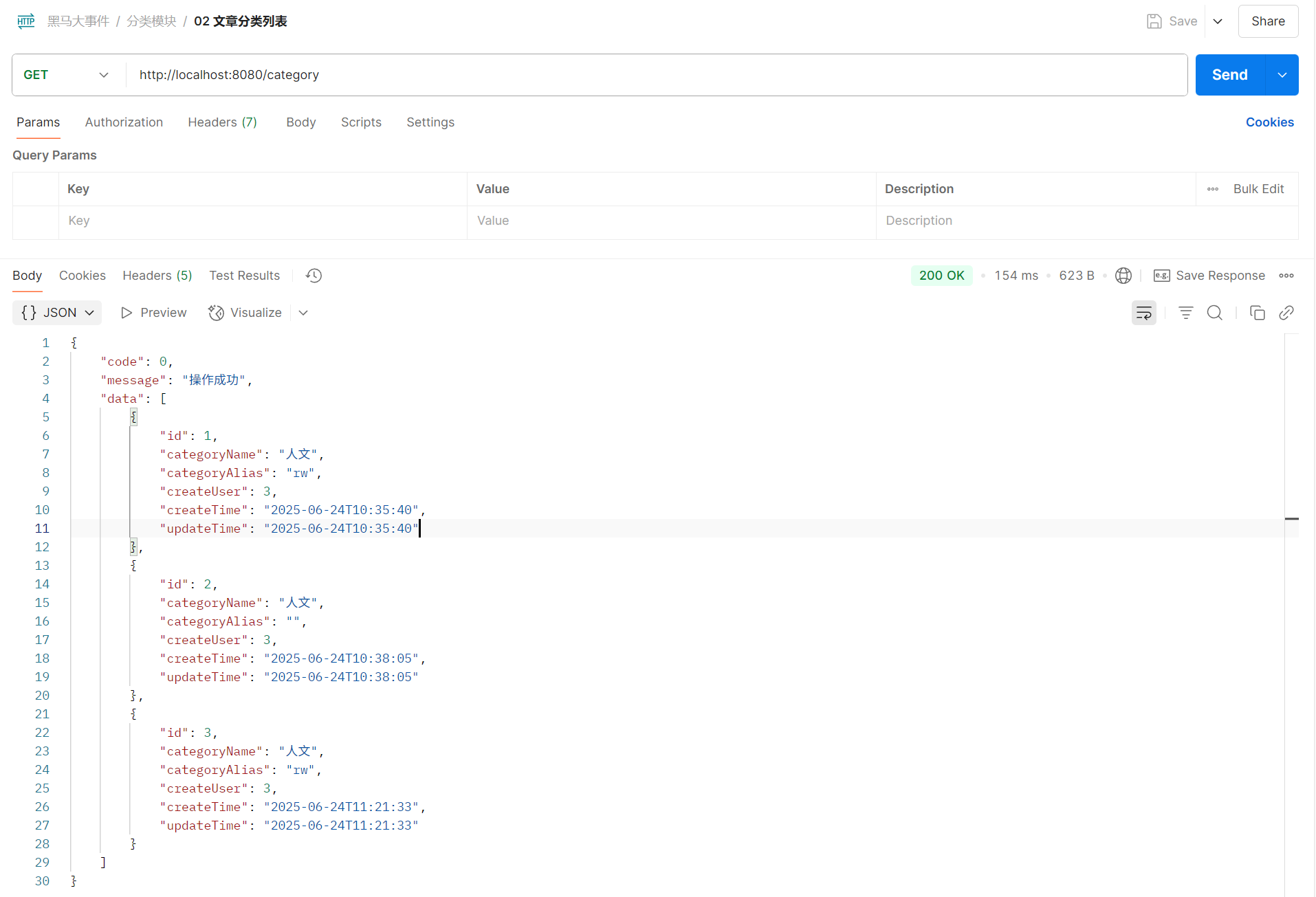Screen dimensions: 1316x897
Task: Click the network globe icon
Action: [1123, 276]
